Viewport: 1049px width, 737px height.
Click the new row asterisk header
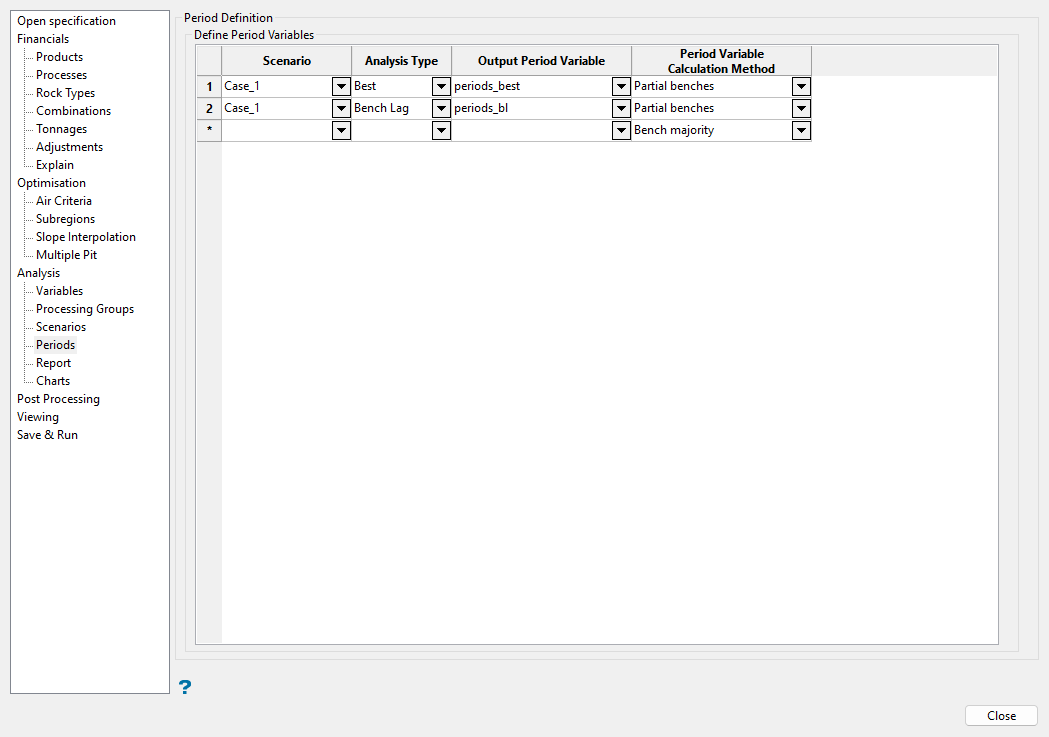point(209,130)
